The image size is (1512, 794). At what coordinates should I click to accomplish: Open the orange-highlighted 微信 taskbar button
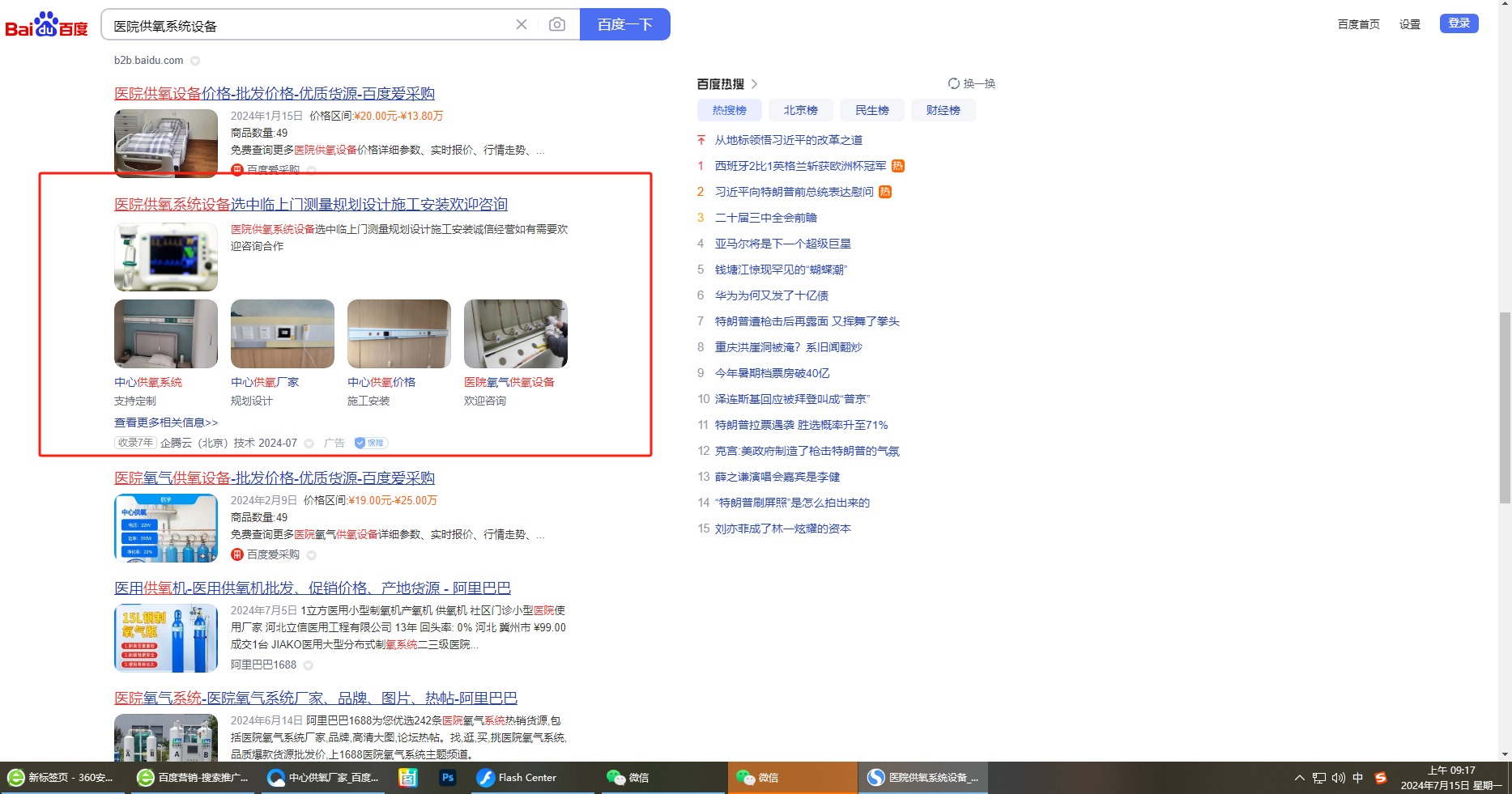coord(792,778)
